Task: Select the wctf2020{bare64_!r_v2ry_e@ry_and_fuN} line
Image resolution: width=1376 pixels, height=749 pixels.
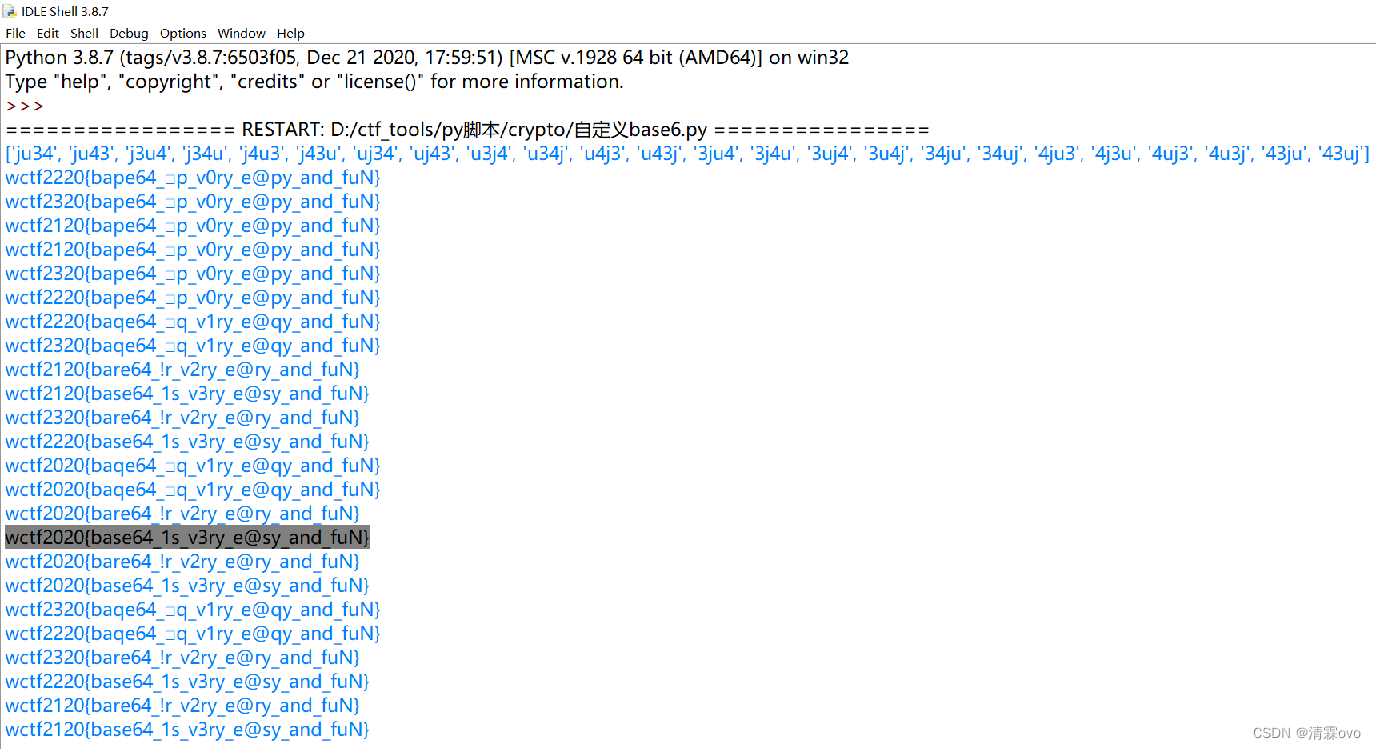Action: 181,561
